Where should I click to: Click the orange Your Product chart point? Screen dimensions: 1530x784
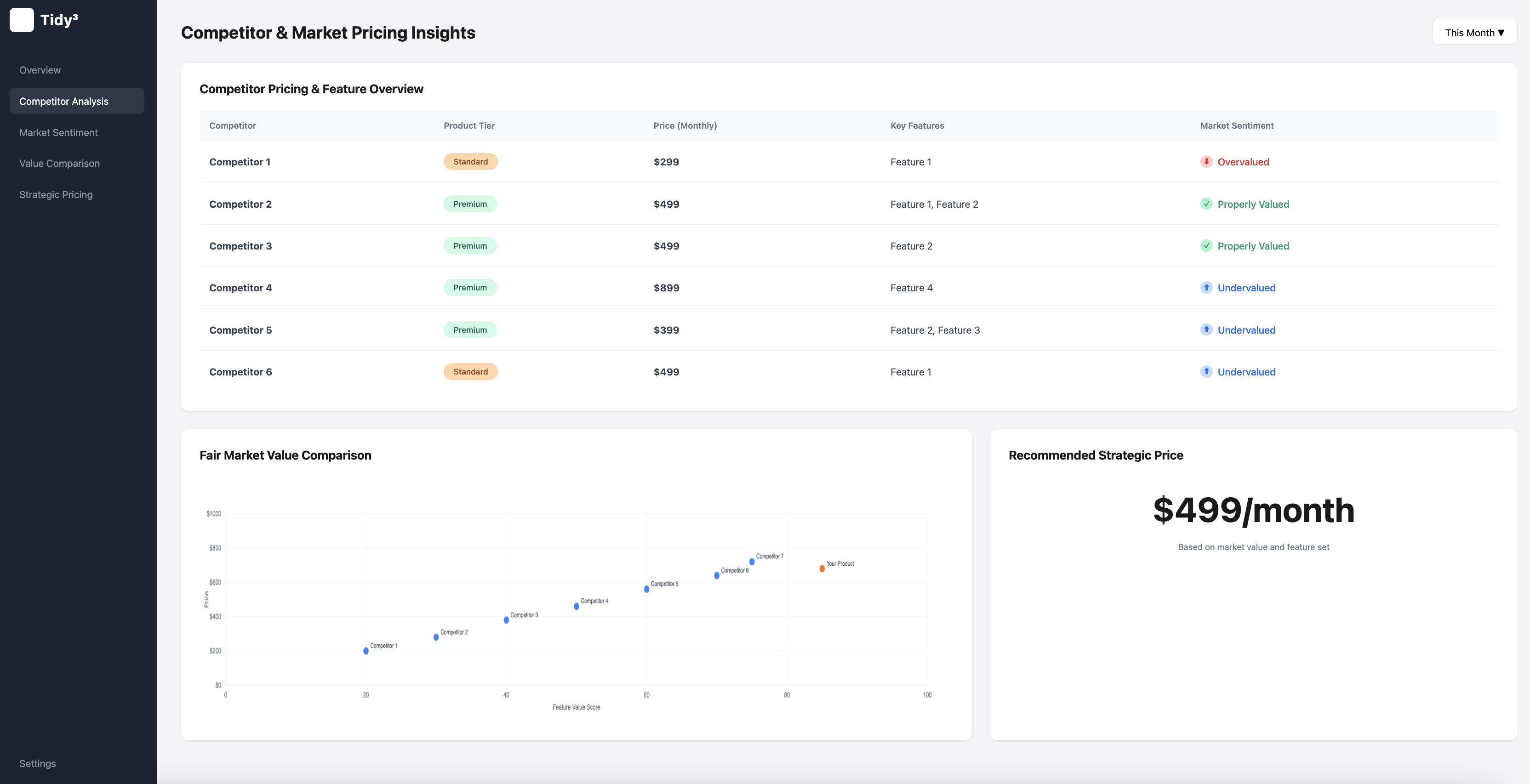coord(822,568)
